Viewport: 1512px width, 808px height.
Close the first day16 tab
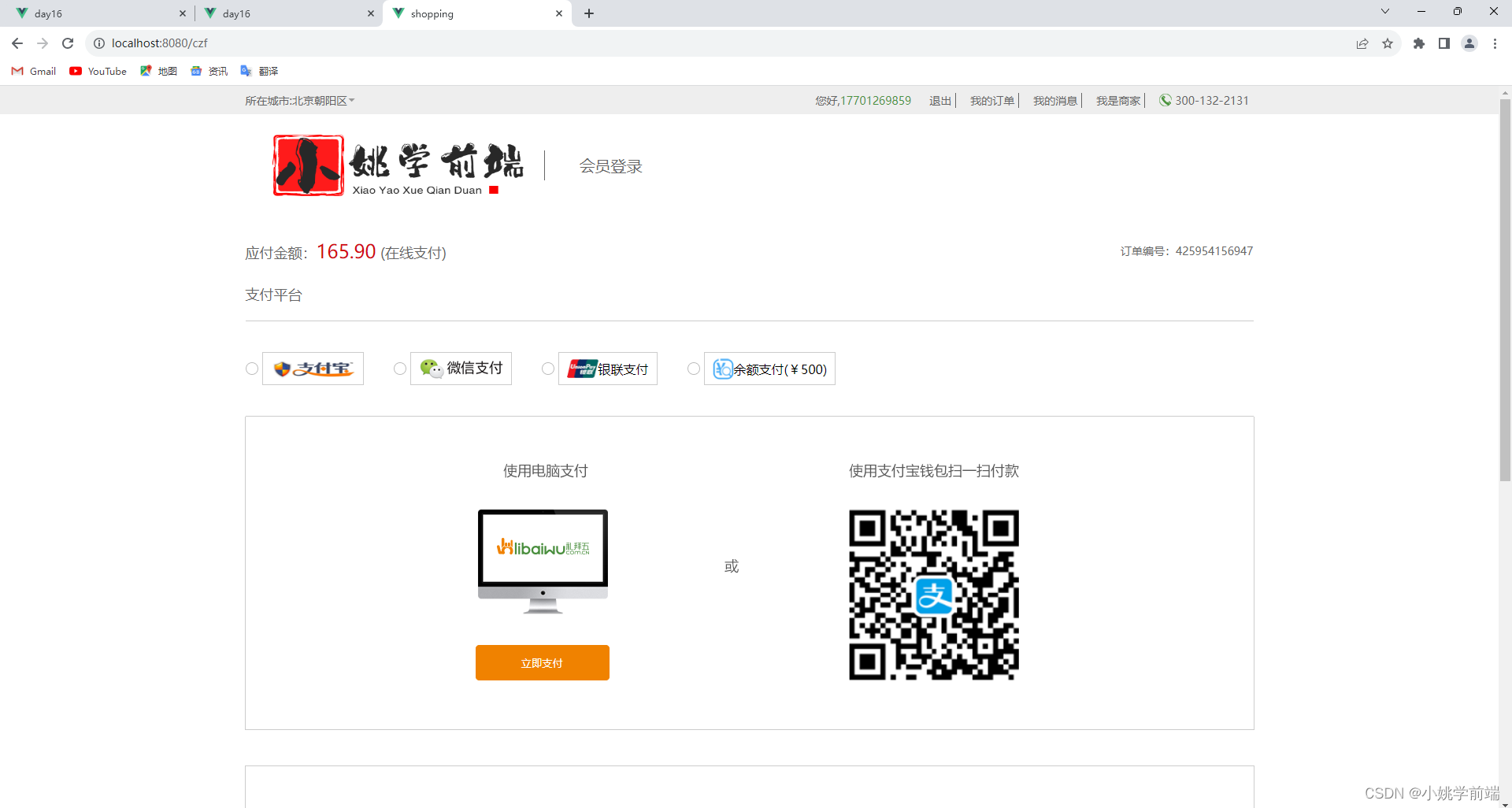pyautogui.click(x=183, y=13)
